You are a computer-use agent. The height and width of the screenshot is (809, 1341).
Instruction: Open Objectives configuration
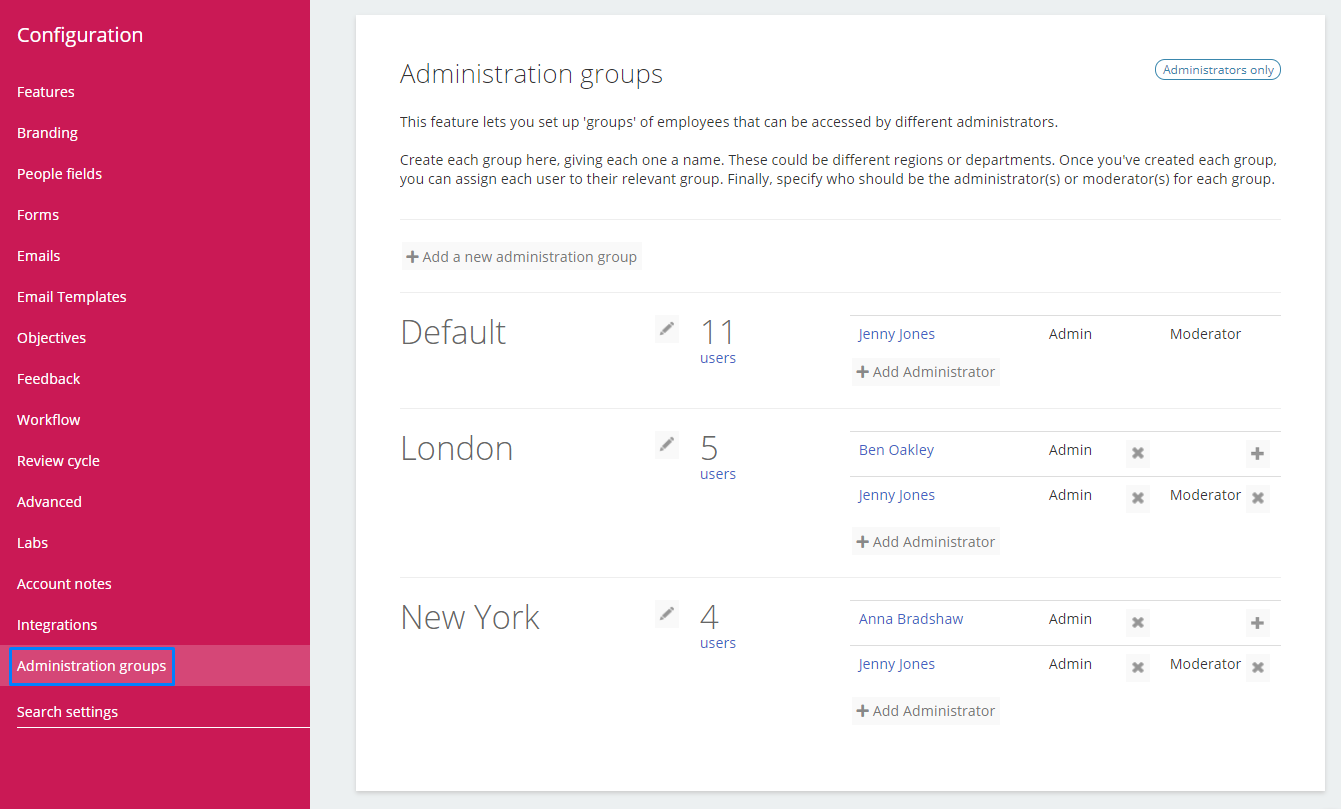pos(52,338)
